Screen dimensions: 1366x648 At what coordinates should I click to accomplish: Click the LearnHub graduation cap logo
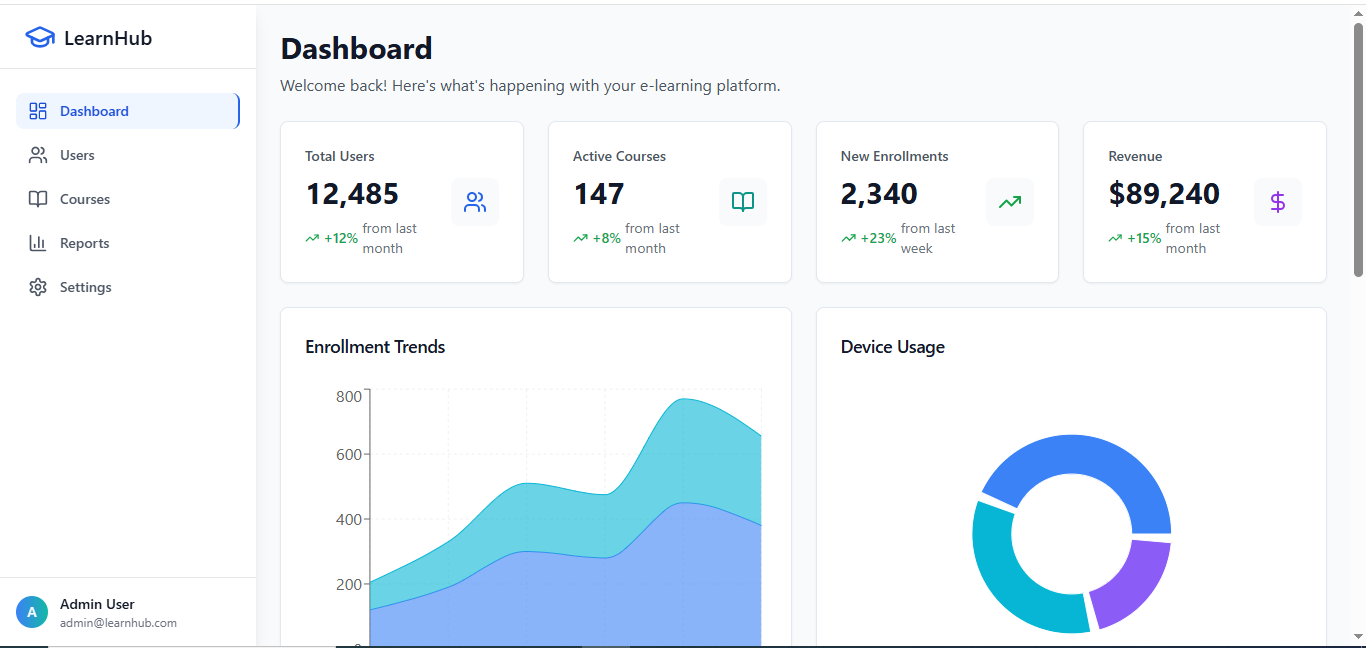click(x=39, y=37)
